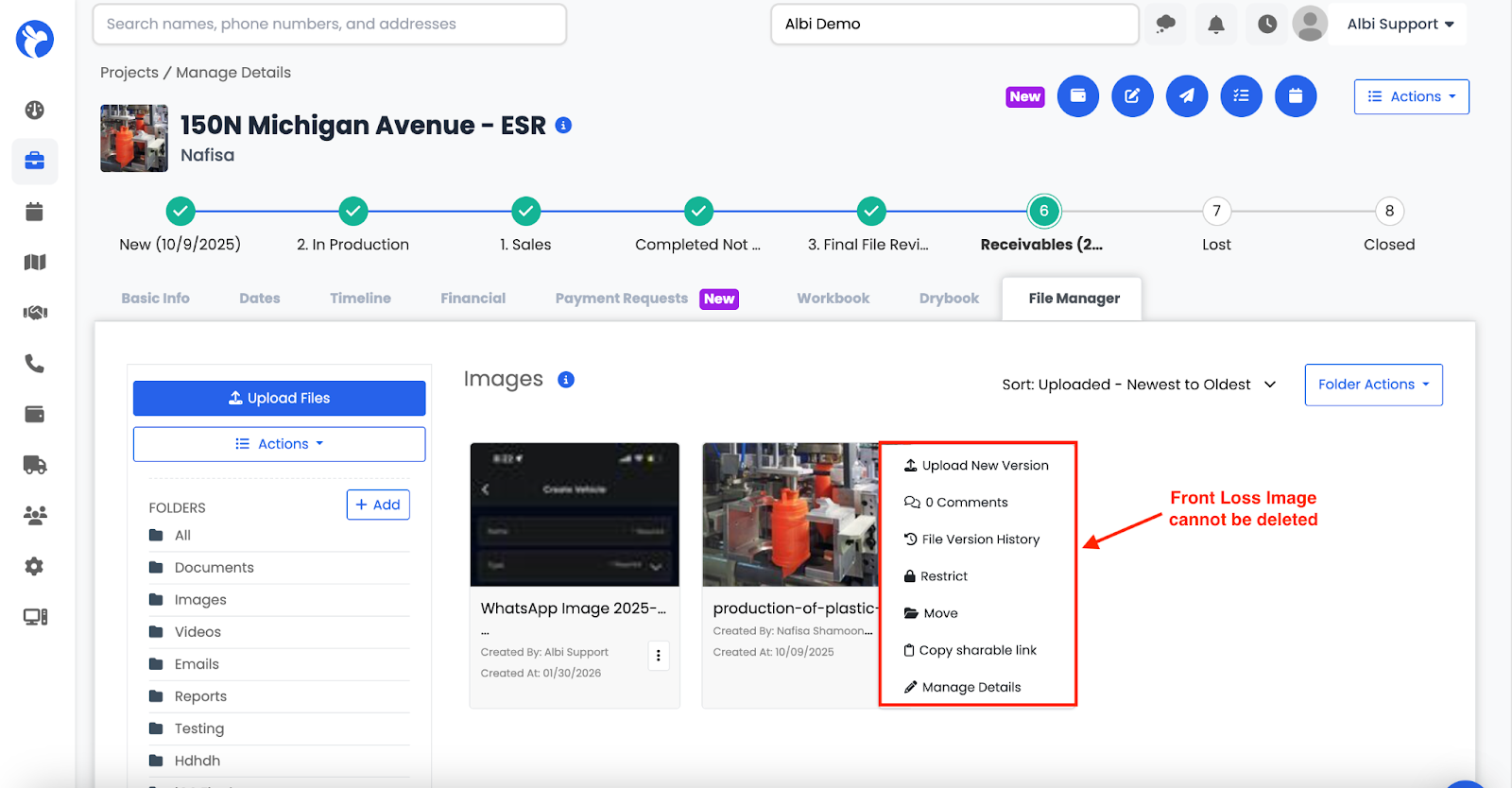
Task: Select the Lost stage marker 7
Action: tap(1216, 212)
